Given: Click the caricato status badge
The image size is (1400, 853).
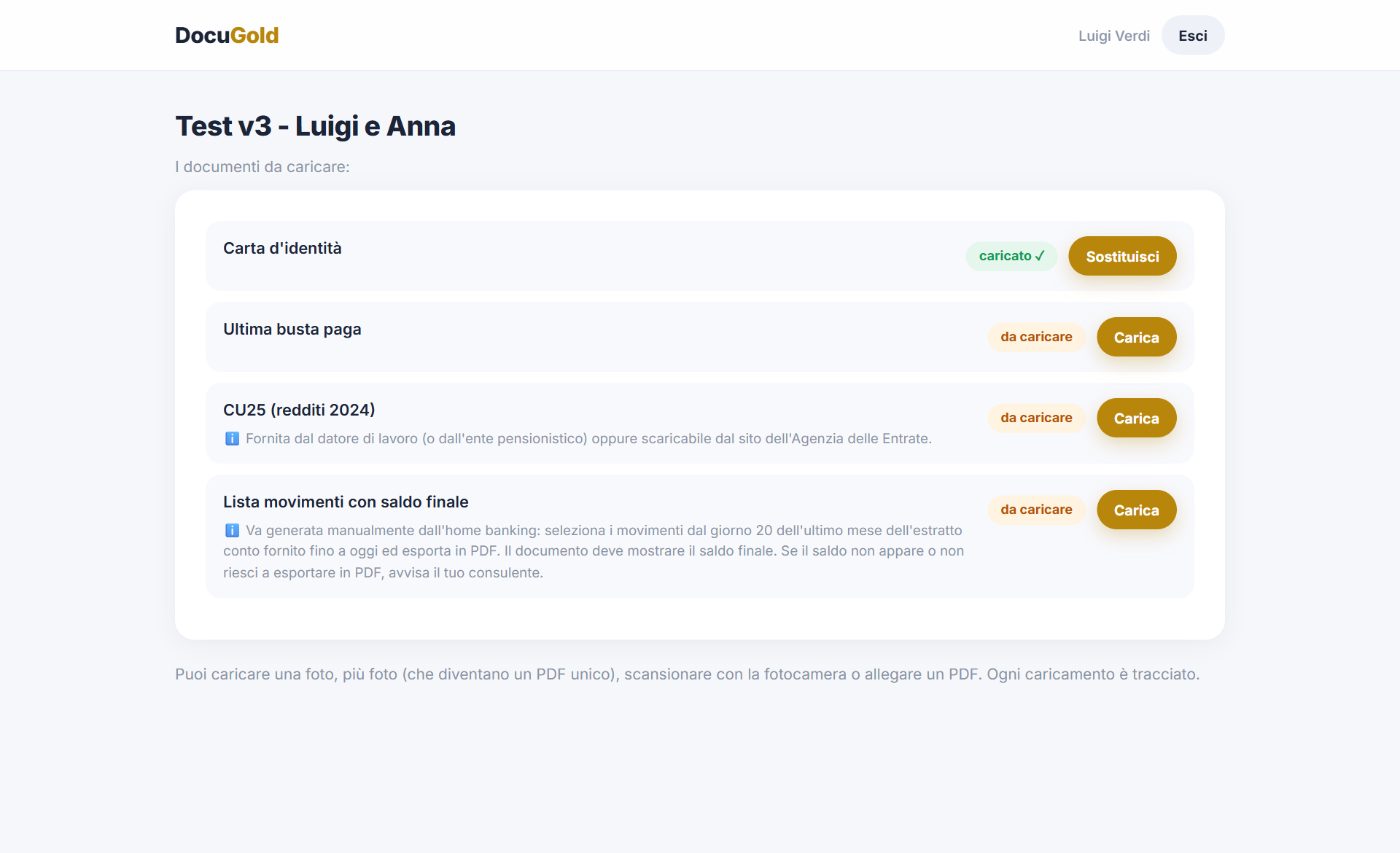Looking at the screenshot, I should (1011, 256).
